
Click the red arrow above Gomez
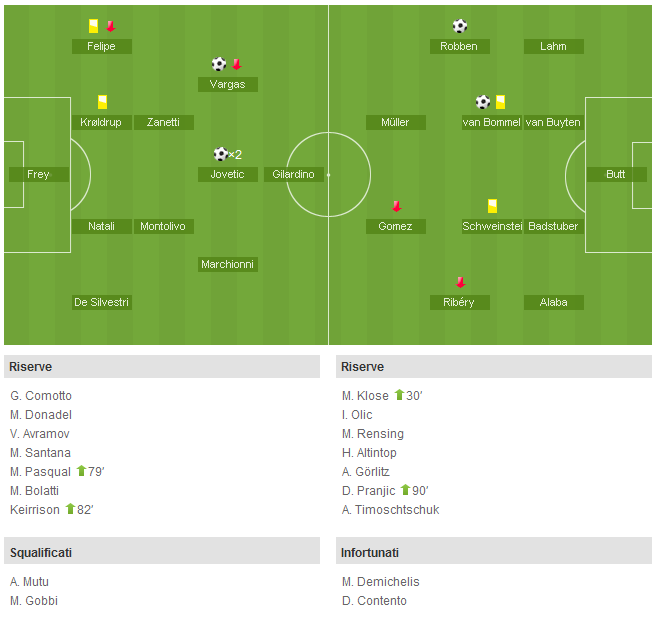(397, 206)
